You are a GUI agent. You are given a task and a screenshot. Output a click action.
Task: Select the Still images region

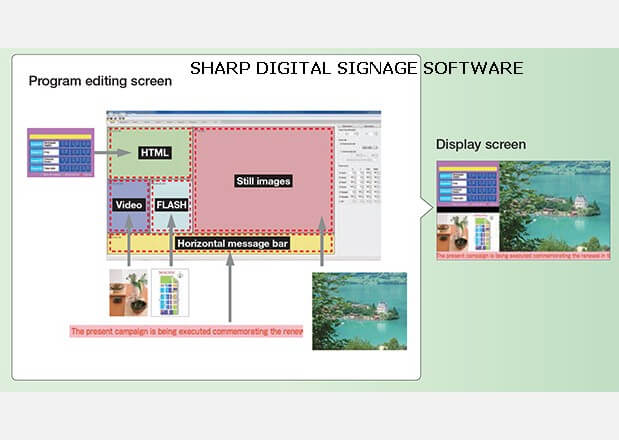click(262, 180)
